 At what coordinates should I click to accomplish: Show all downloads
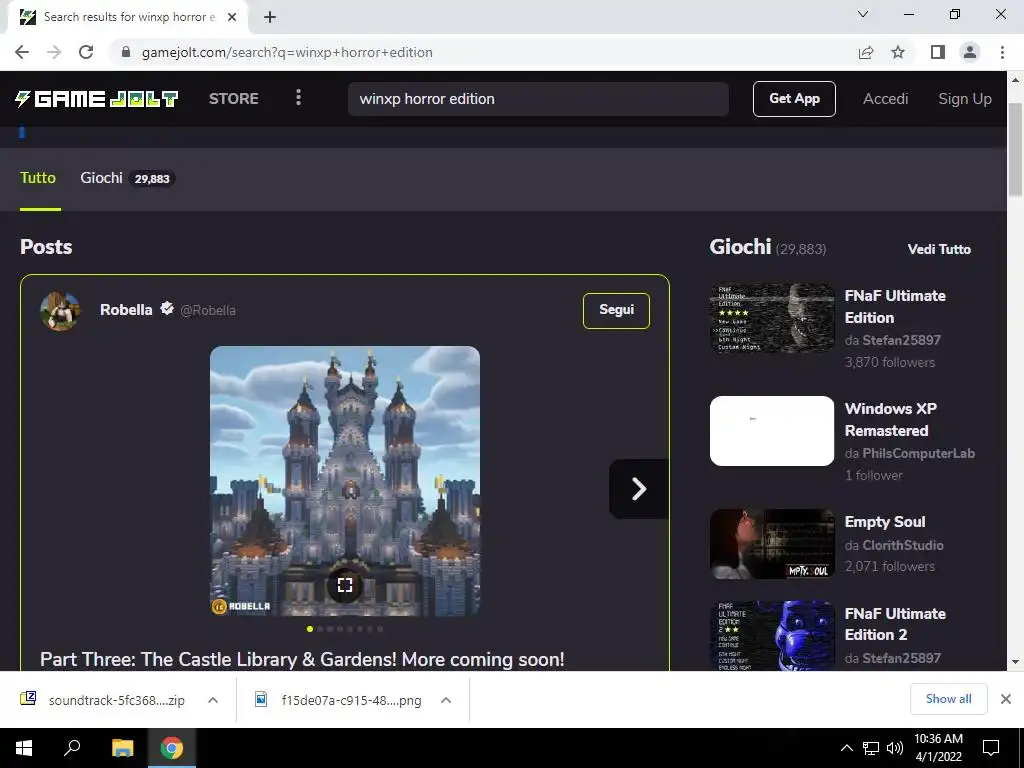pyautogui.click(x=948, y=699)
